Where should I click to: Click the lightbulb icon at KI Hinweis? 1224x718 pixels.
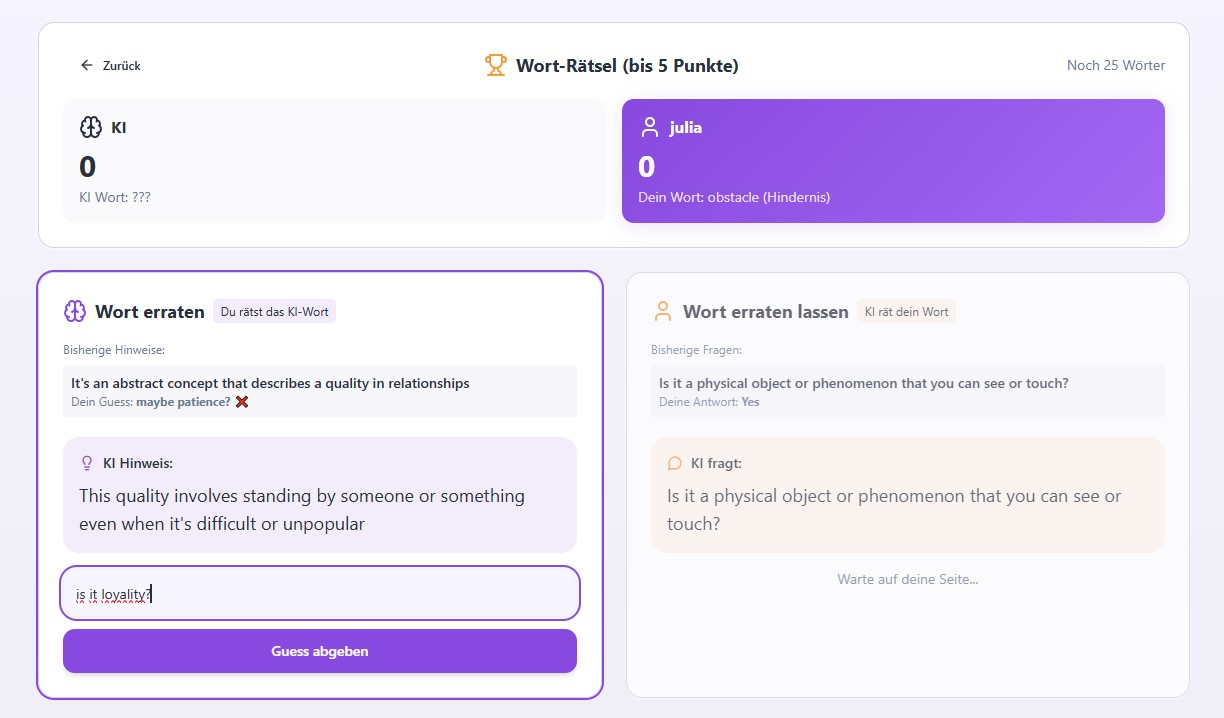87,463
